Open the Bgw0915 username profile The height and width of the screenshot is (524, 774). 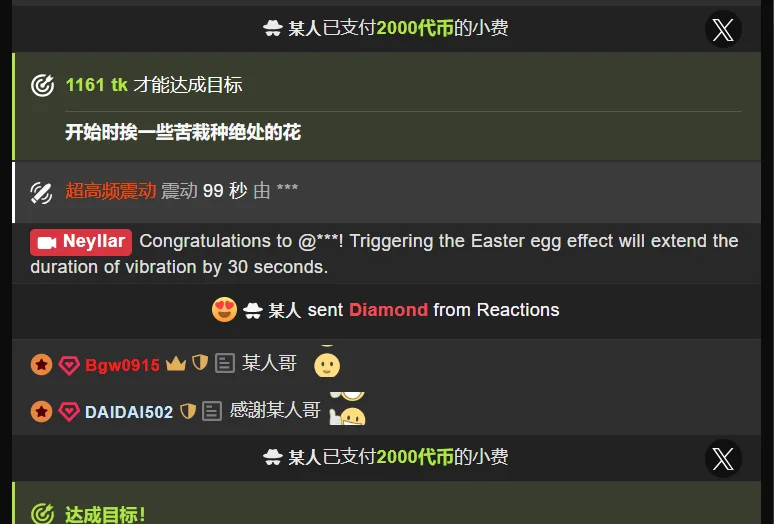pyautogui.click(x=122, y=365)
